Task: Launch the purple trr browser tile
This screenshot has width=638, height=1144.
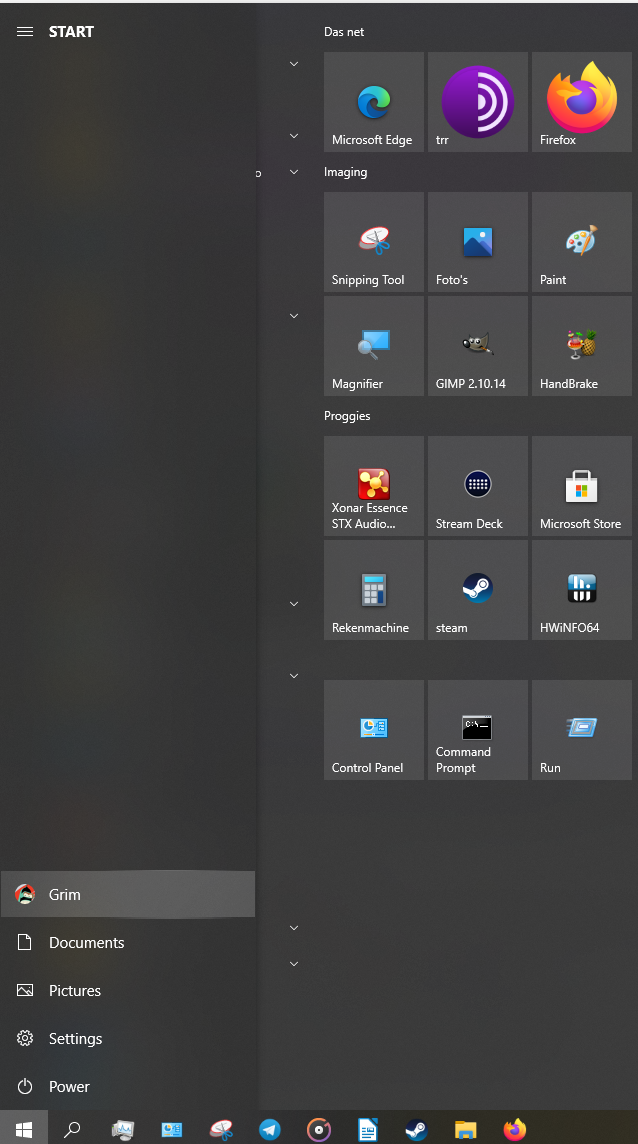Action: 477,102
